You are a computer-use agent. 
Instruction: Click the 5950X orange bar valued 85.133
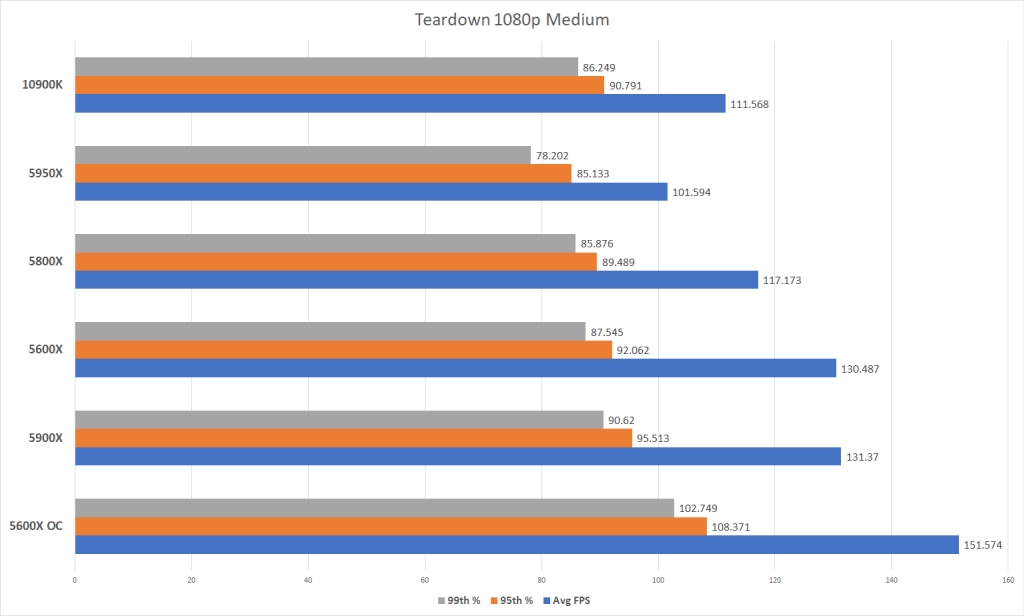[x=323, y=173]
